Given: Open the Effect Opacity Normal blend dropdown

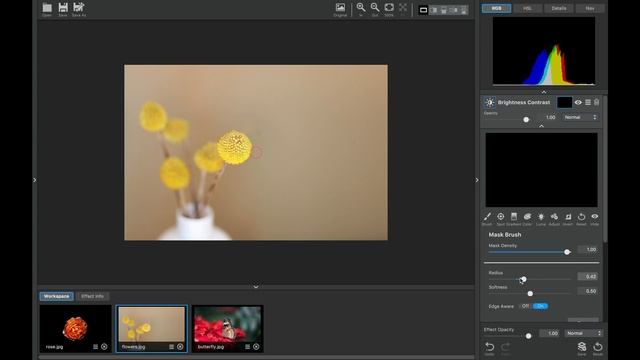Looking at the screenshot, I should [583, 333].
